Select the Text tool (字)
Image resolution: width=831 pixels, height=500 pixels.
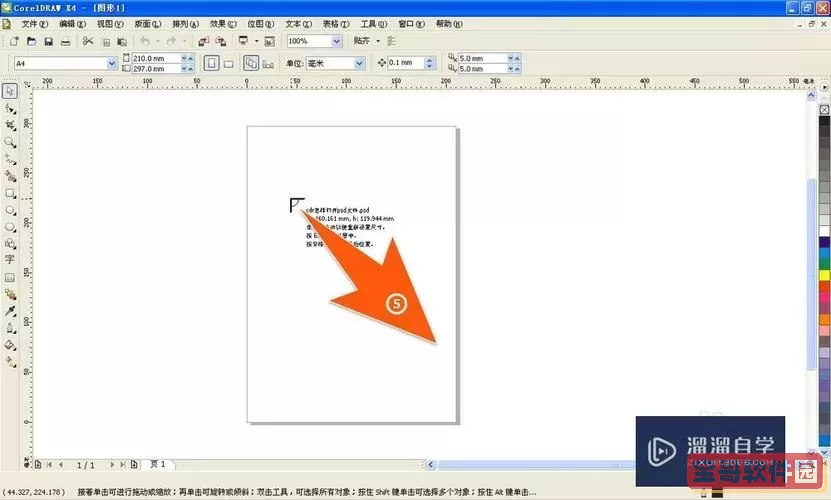[10, 259]
